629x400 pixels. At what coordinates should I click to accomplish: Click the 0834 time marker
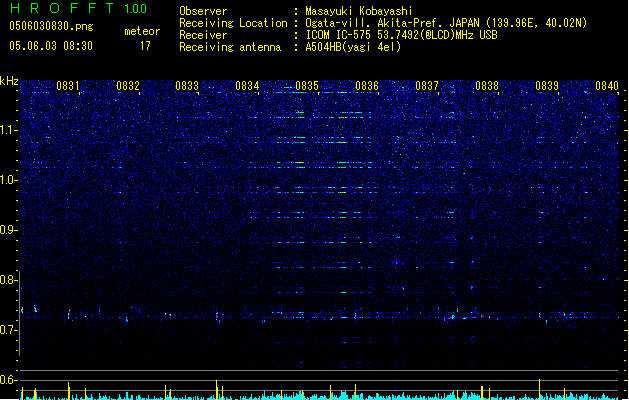[x=247, y=86]
